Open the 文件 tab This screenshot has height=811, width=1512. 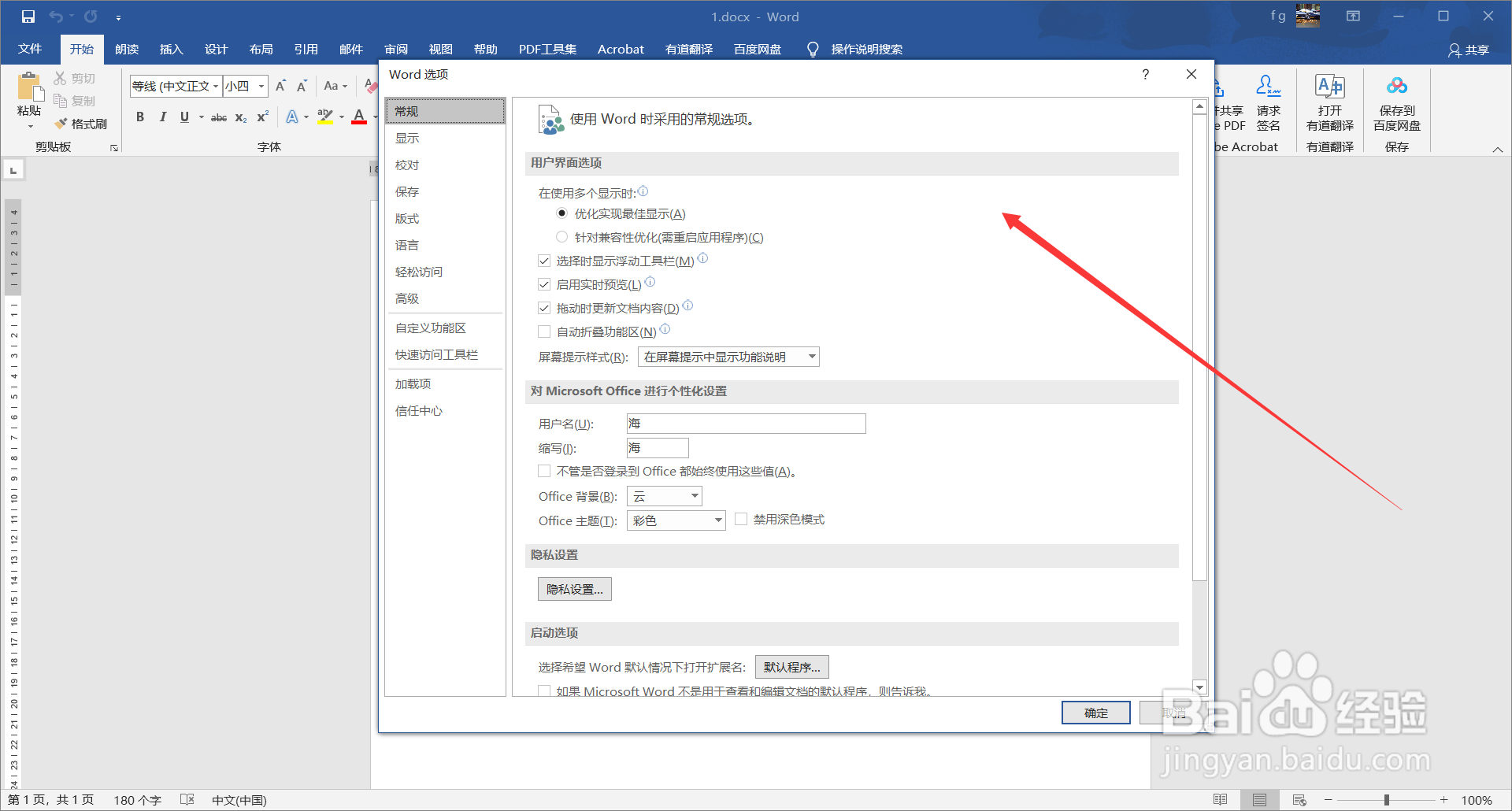pos(30,49)
